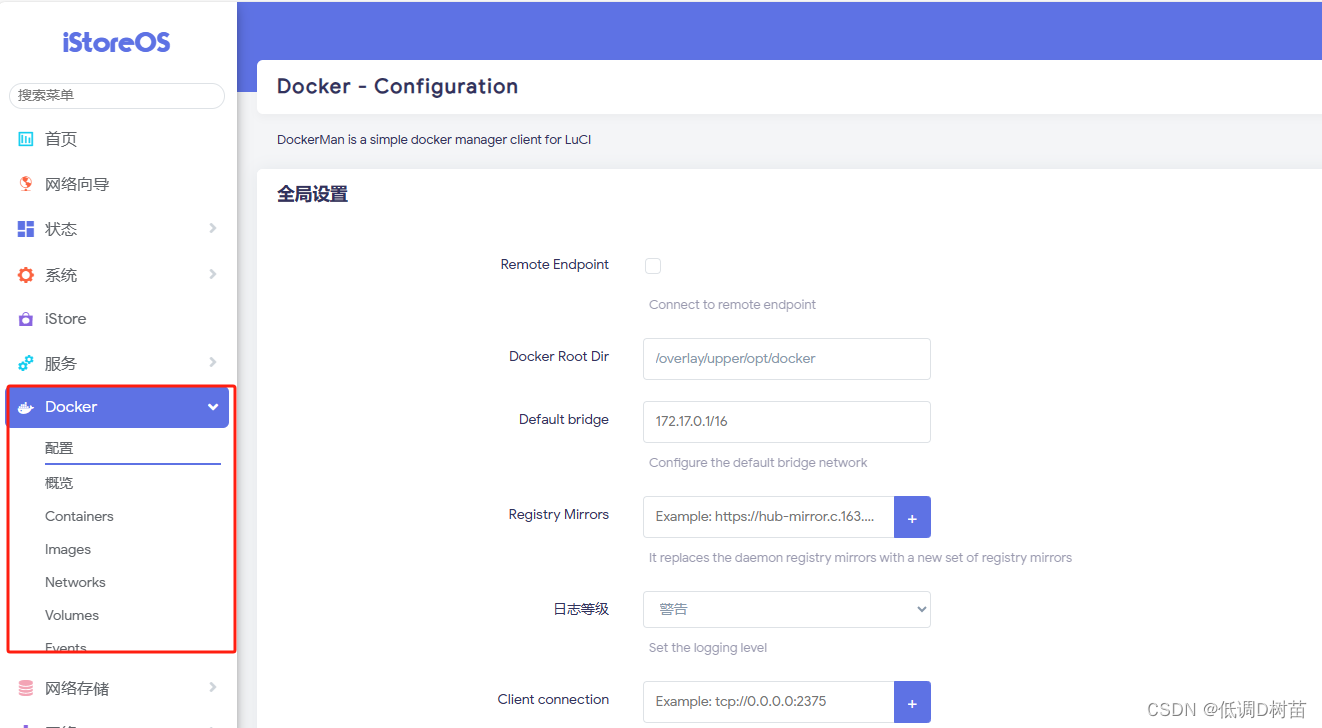
Task: Open the Containers submenu item
Action: point(79,516)
